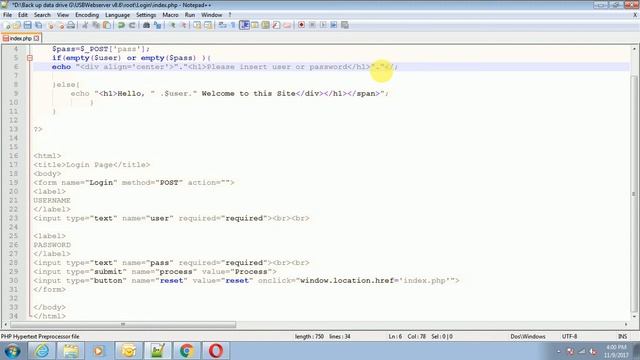
Task: Click the vertical scrollbar thumb
Action: pos(634,194)
